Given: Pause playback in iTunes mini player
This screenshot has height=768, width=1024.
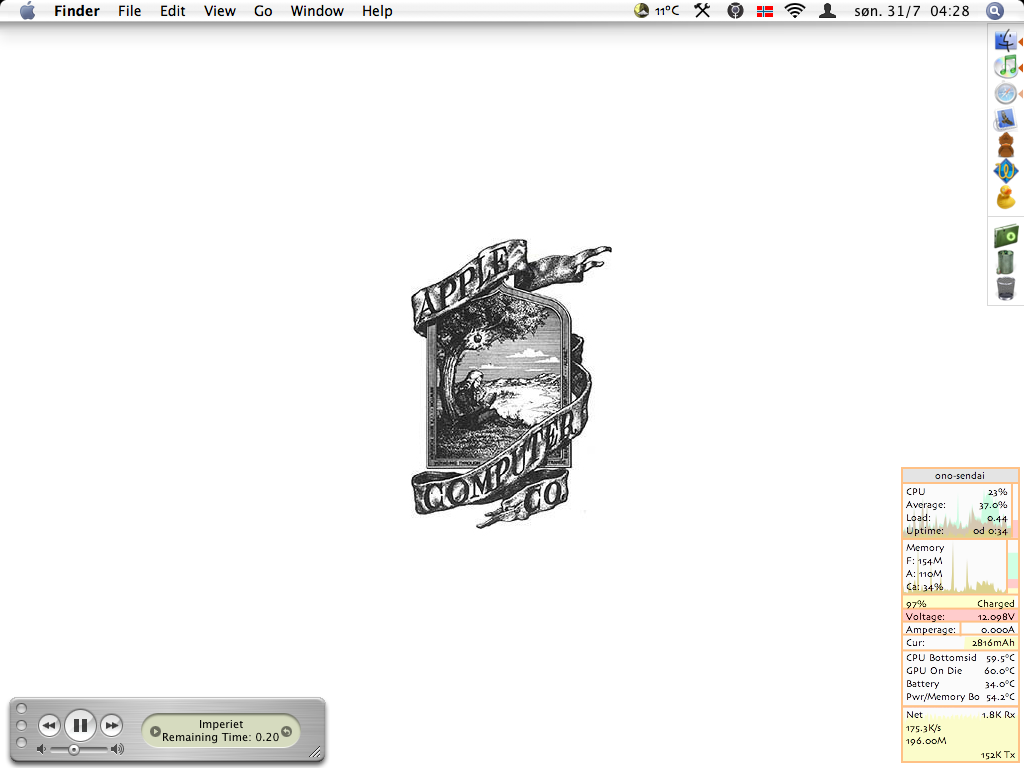Looking at the screenshot, I should point(80,726).
